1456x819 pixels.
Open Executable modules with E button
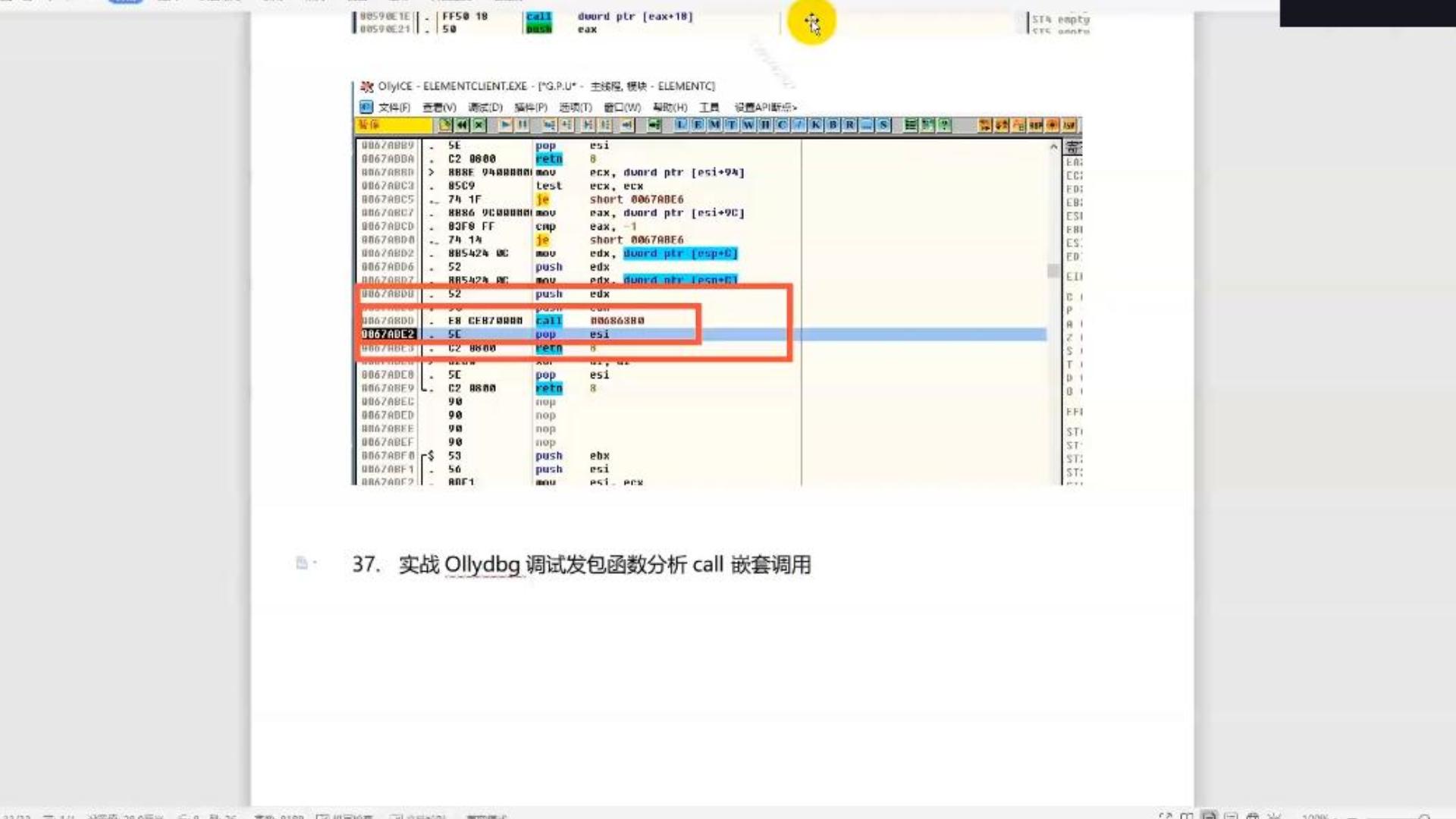[x=698, y=125]
